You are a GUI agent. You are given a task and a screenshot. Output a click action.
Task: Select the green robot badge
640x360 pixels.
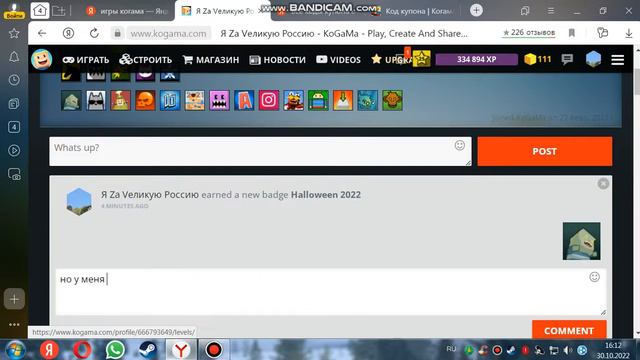pos(318,100)
